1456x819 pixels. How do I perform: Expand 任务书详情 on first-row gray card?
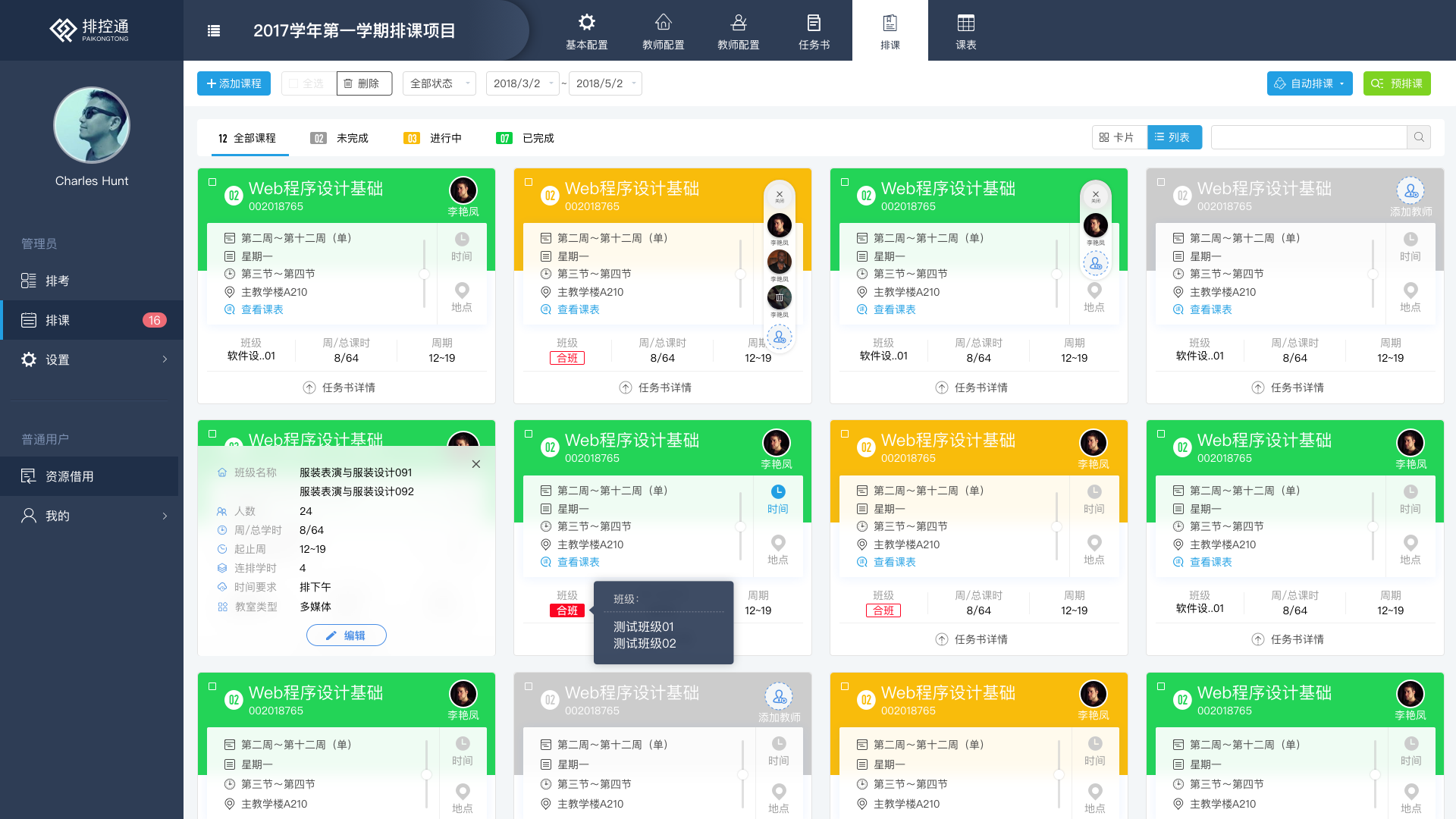click(1288, 388)
